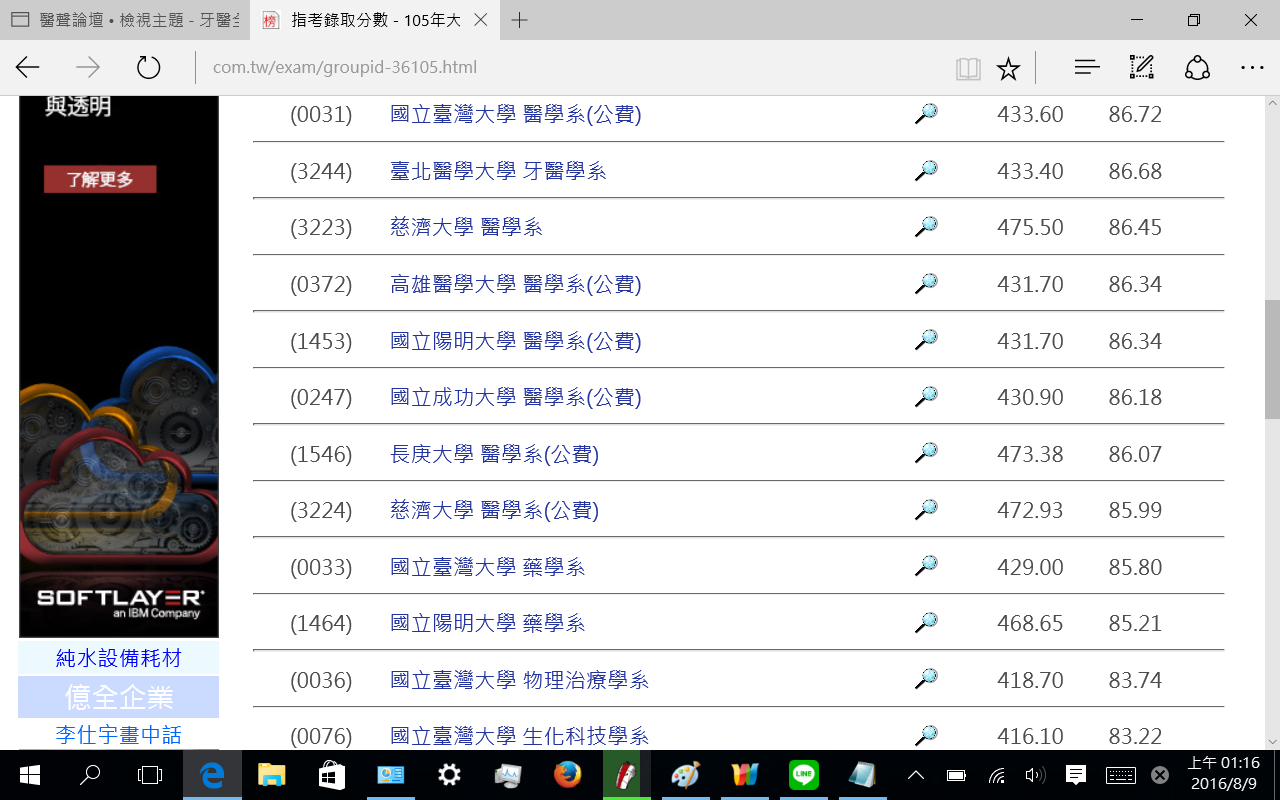The width and height of the screenshot is (1280, 800).
Task: Click magnifier icon for 慈濟大學 醫學系(公費) row (3224)
Action: [926, 510]
